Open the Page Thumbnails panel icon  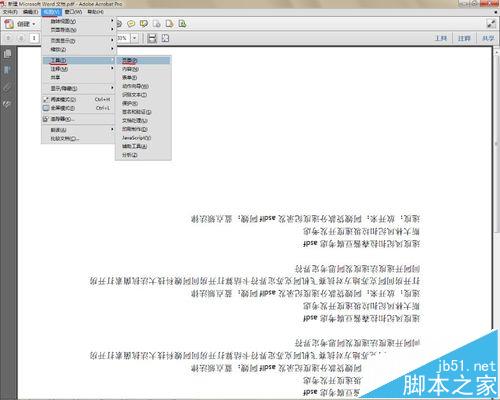pyautogui.click(x=7, y=54)
